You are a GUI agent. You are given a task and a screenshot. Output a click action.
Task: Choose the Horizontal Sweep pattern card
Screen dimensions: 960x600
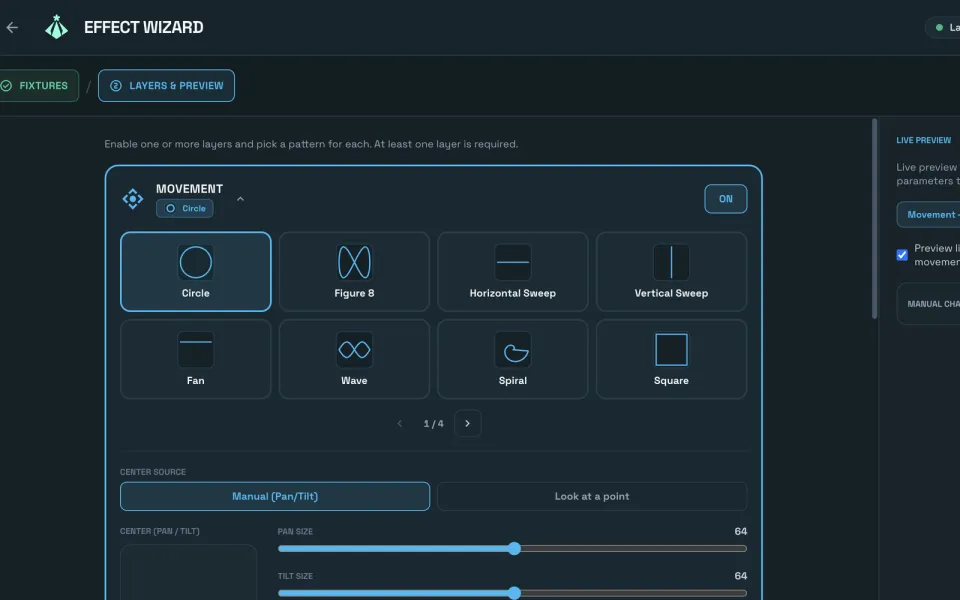tap(512, 272)
